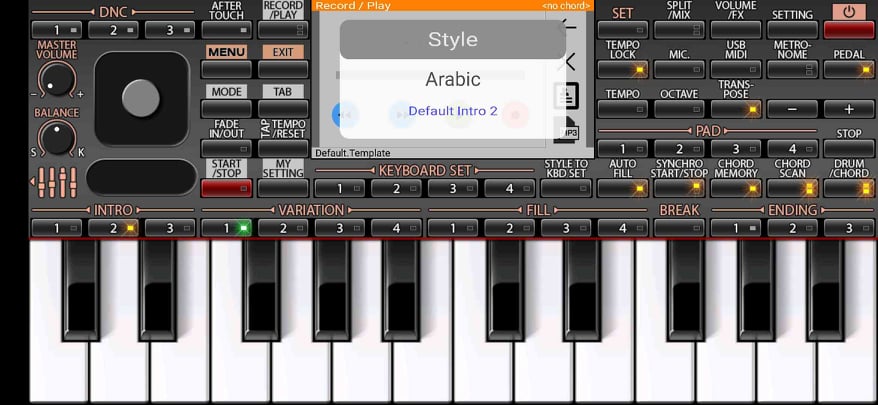
Task: Select Keyboard Set 2
Action: click(396, 188)
